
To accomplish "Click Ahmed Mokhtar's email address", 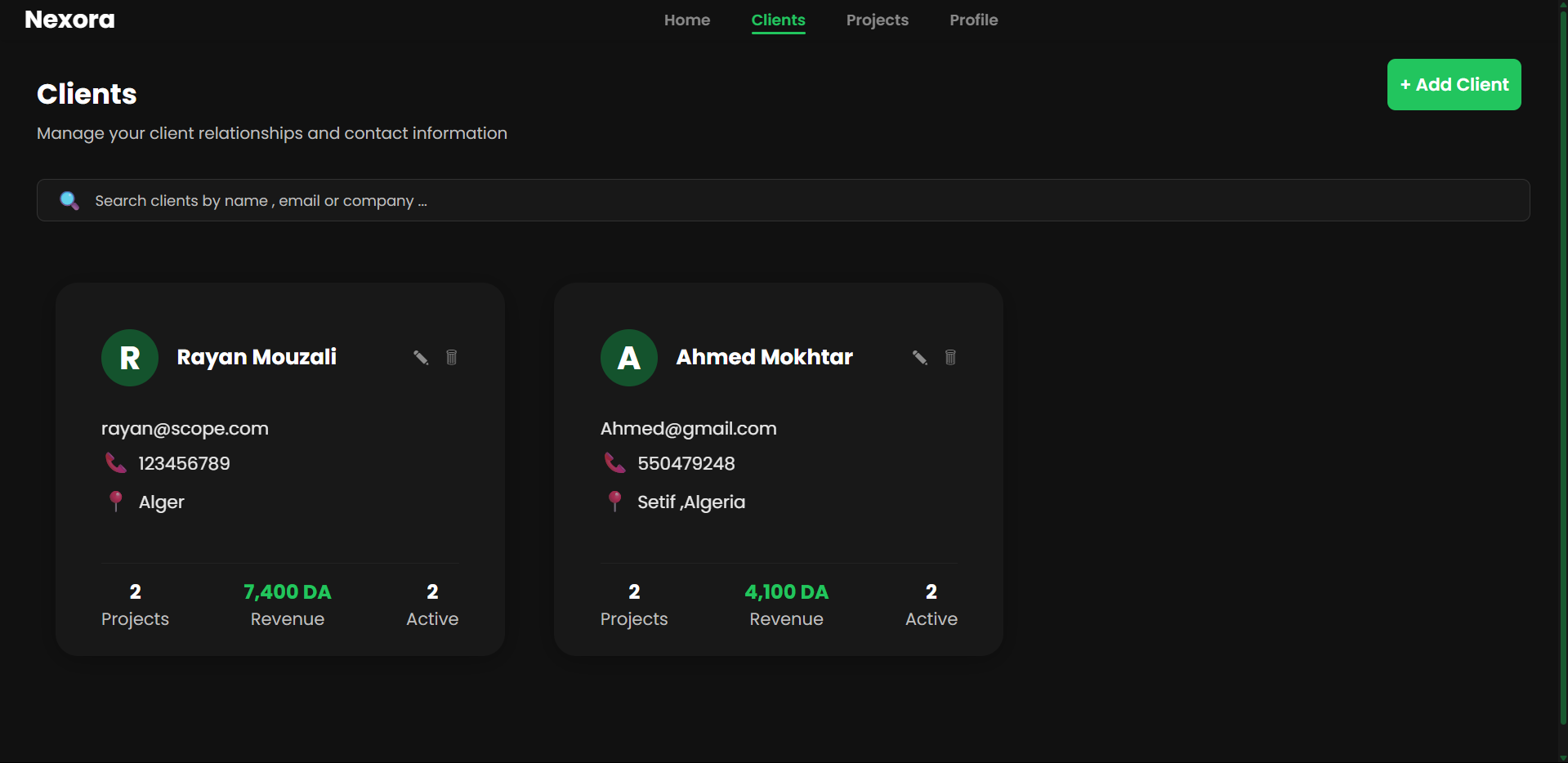I will 688,428.
